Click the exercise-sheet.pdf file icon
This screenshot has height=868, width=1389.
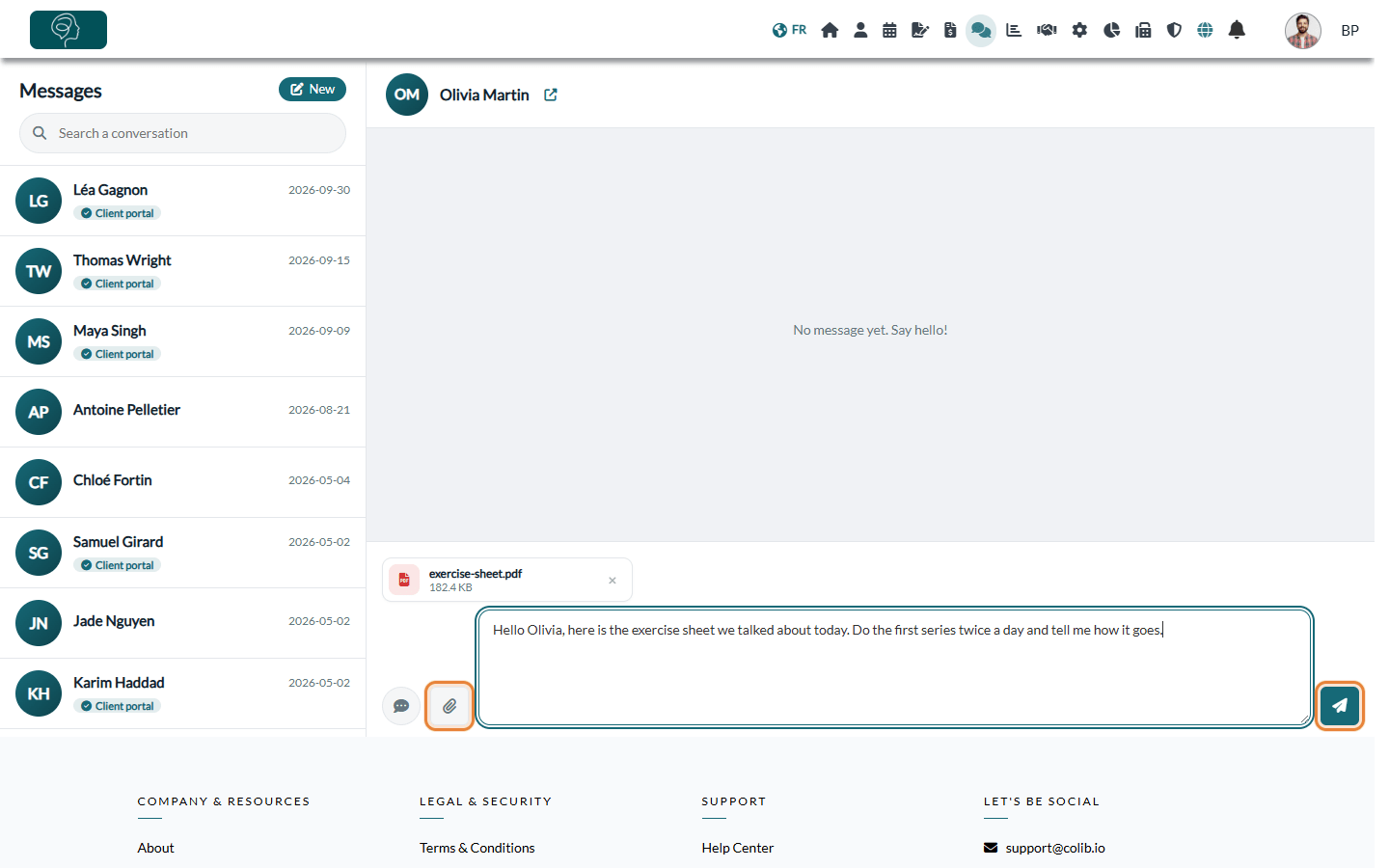pos(404,580)
